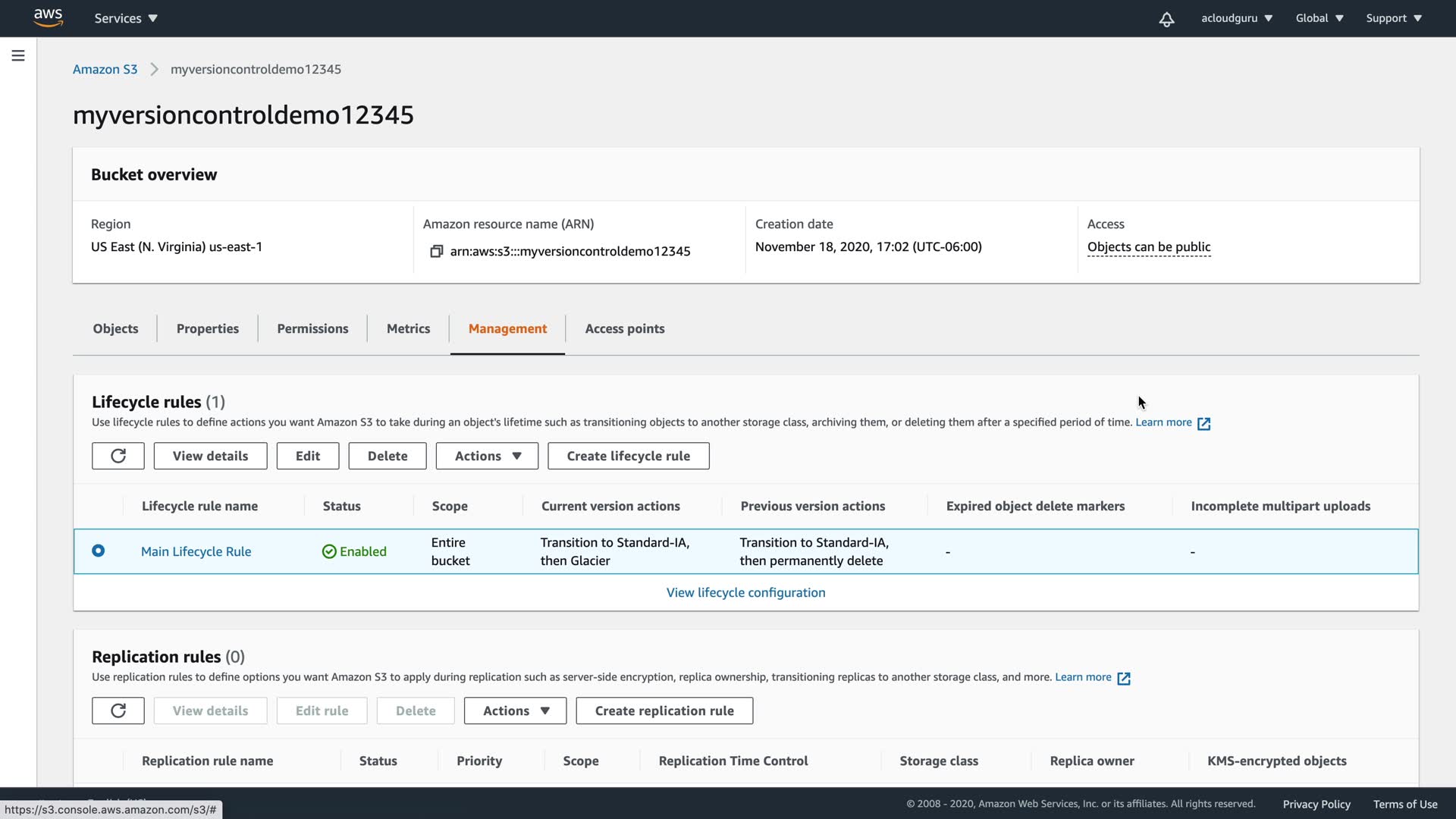Open the hamburger side navigation menu
The height and width of the screenshot is (819, 1456).
pos(18,55)
